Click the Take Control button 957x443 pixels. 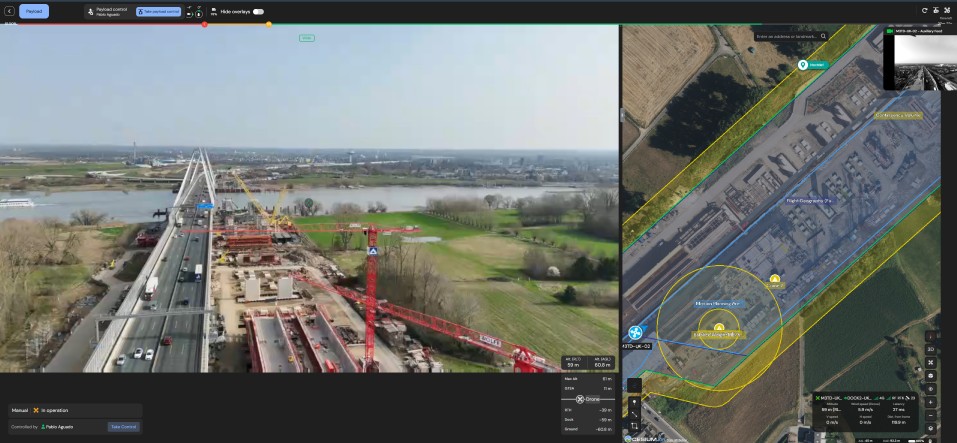[123, 427]
